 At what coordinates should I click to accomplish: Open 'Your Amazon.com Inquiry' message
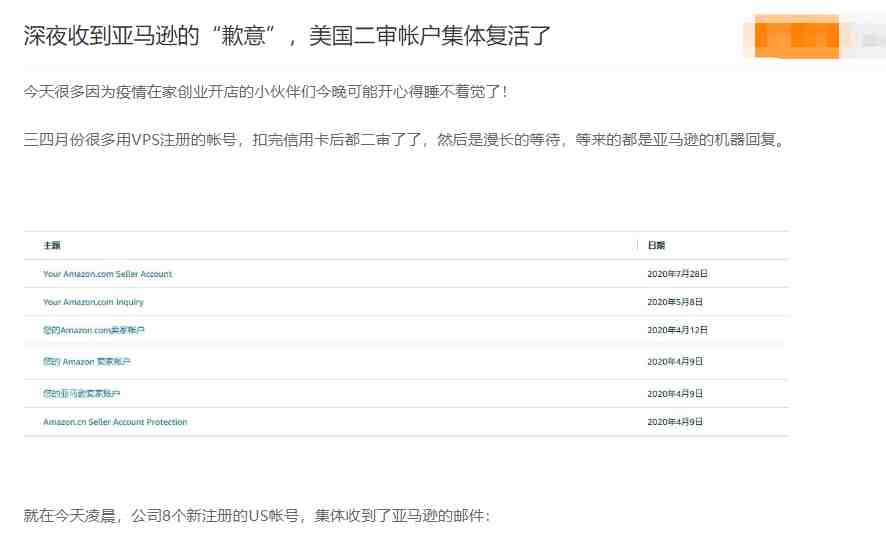click(93, 302)
